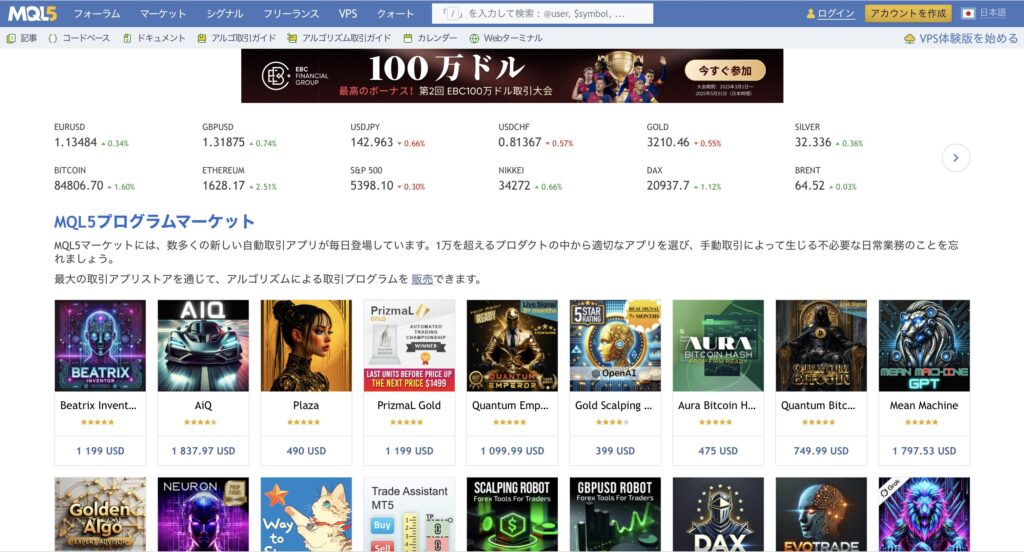Open the 記事 articles icon link
This screenshot has width=1024, height=552.
tap(11, 39)
